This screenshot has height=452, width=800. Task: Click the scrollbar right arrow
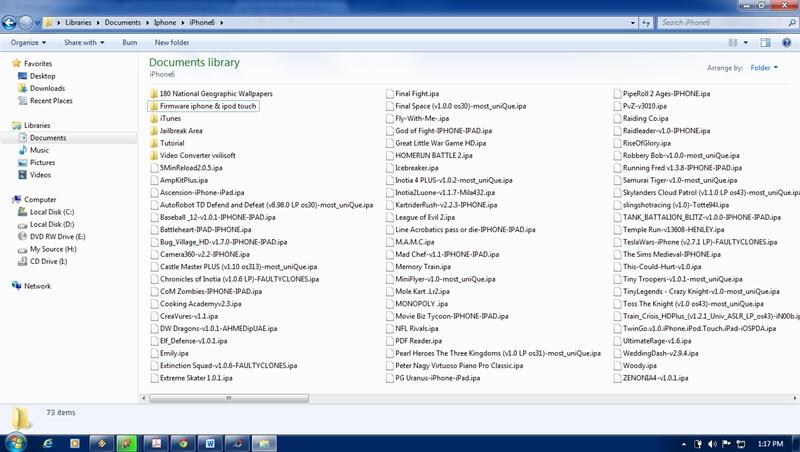click(x=795, y=397)
